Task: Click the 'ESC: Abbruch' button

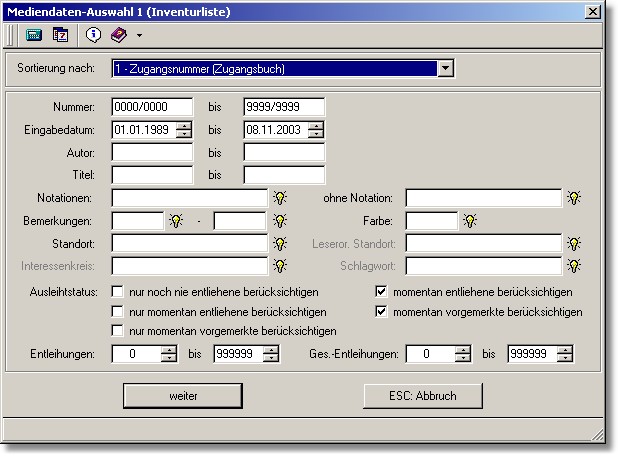Action: tap(423, 396)
